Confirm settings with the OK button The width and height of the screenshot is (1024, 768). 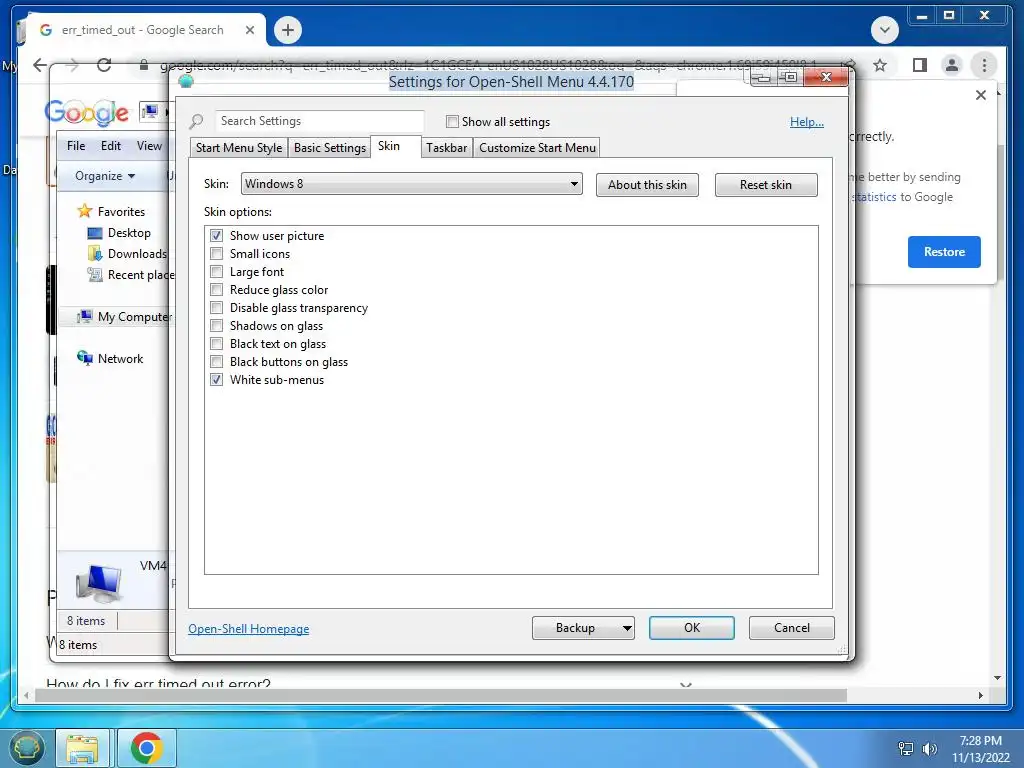tap(692, 628)
